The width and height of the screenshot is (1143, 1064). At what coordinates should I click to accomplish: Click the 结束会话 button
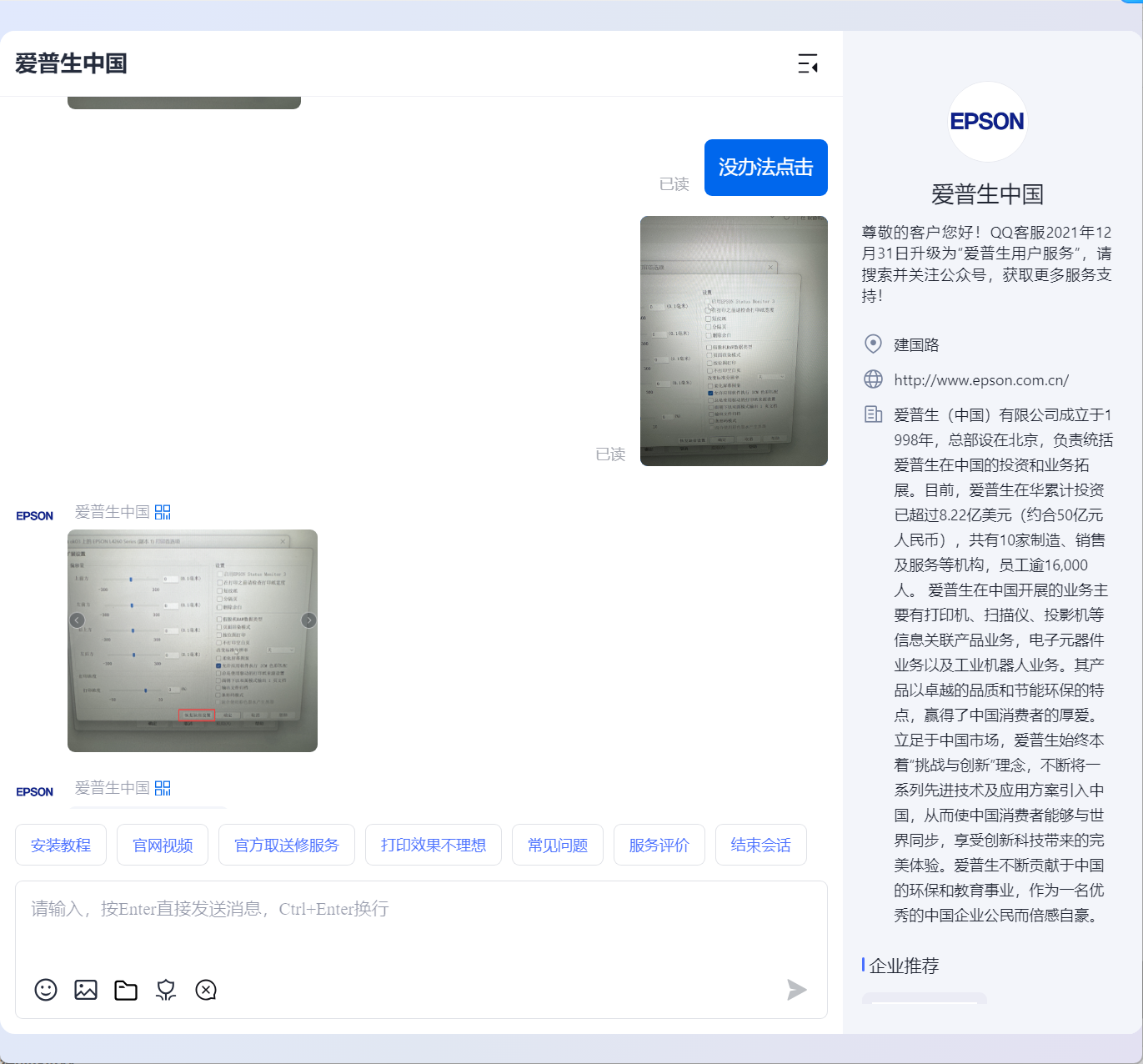761,845
